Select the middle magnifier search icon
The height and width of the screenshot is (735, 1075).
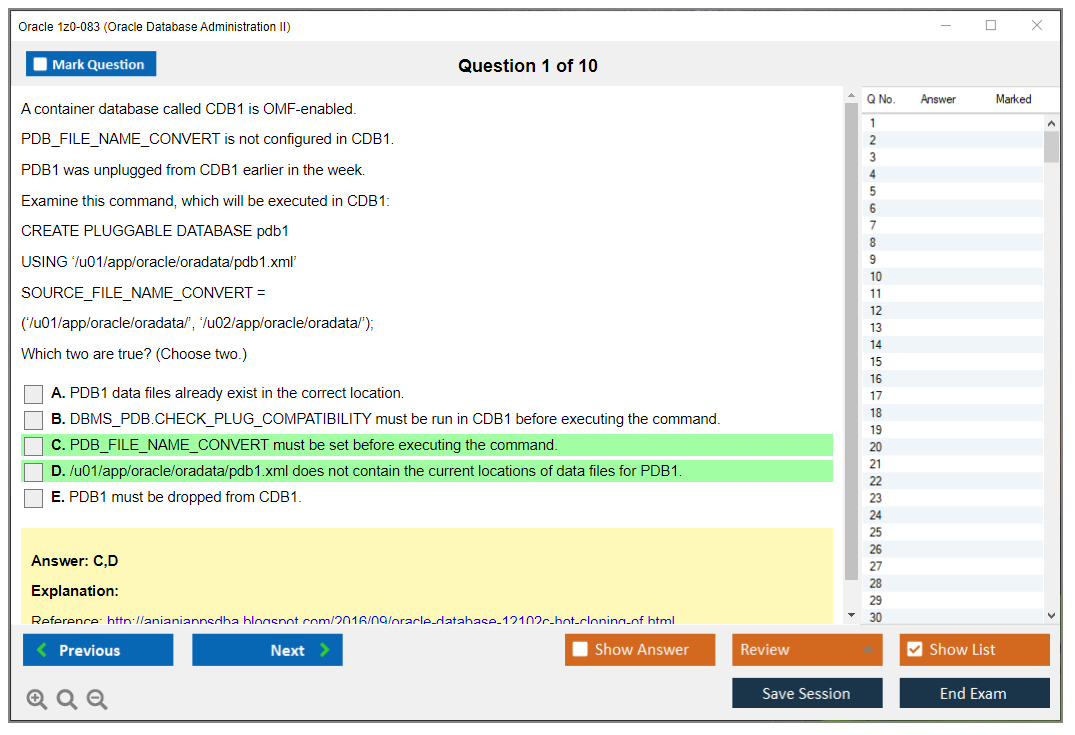(66, 699)
